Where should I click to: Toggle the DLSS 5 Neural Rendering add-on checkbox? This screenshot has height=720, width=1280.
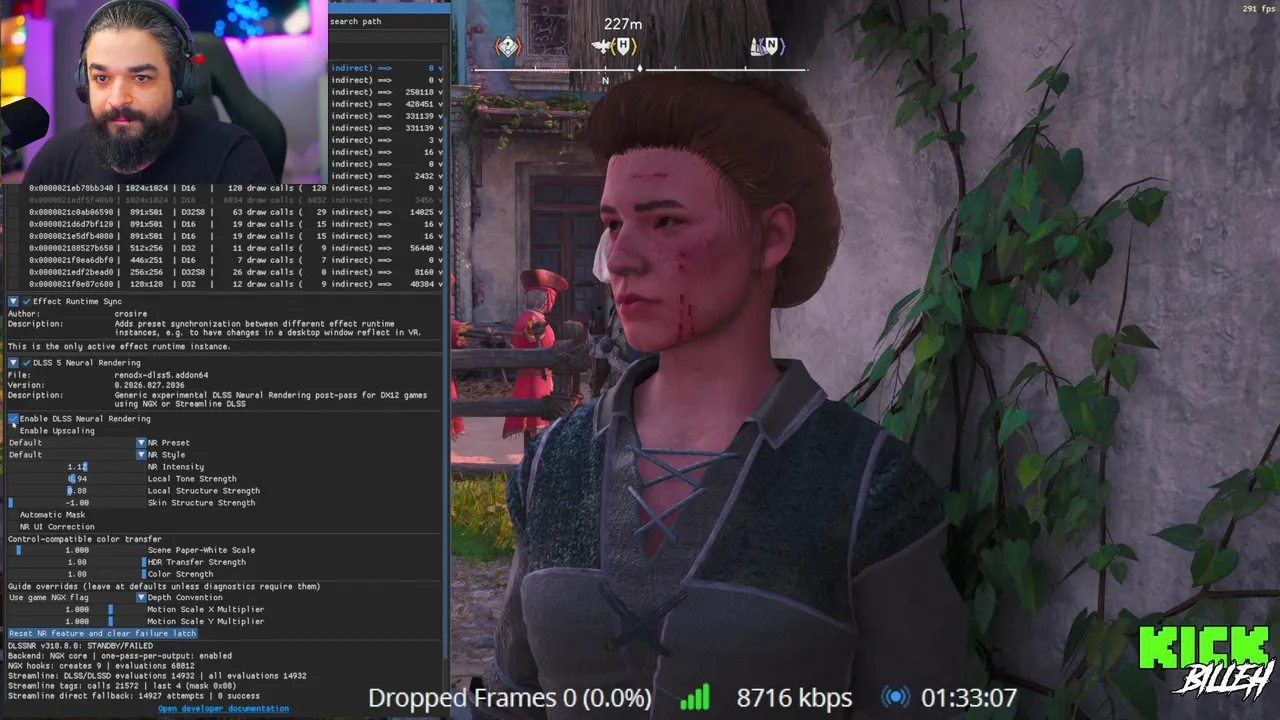[27, 362]
